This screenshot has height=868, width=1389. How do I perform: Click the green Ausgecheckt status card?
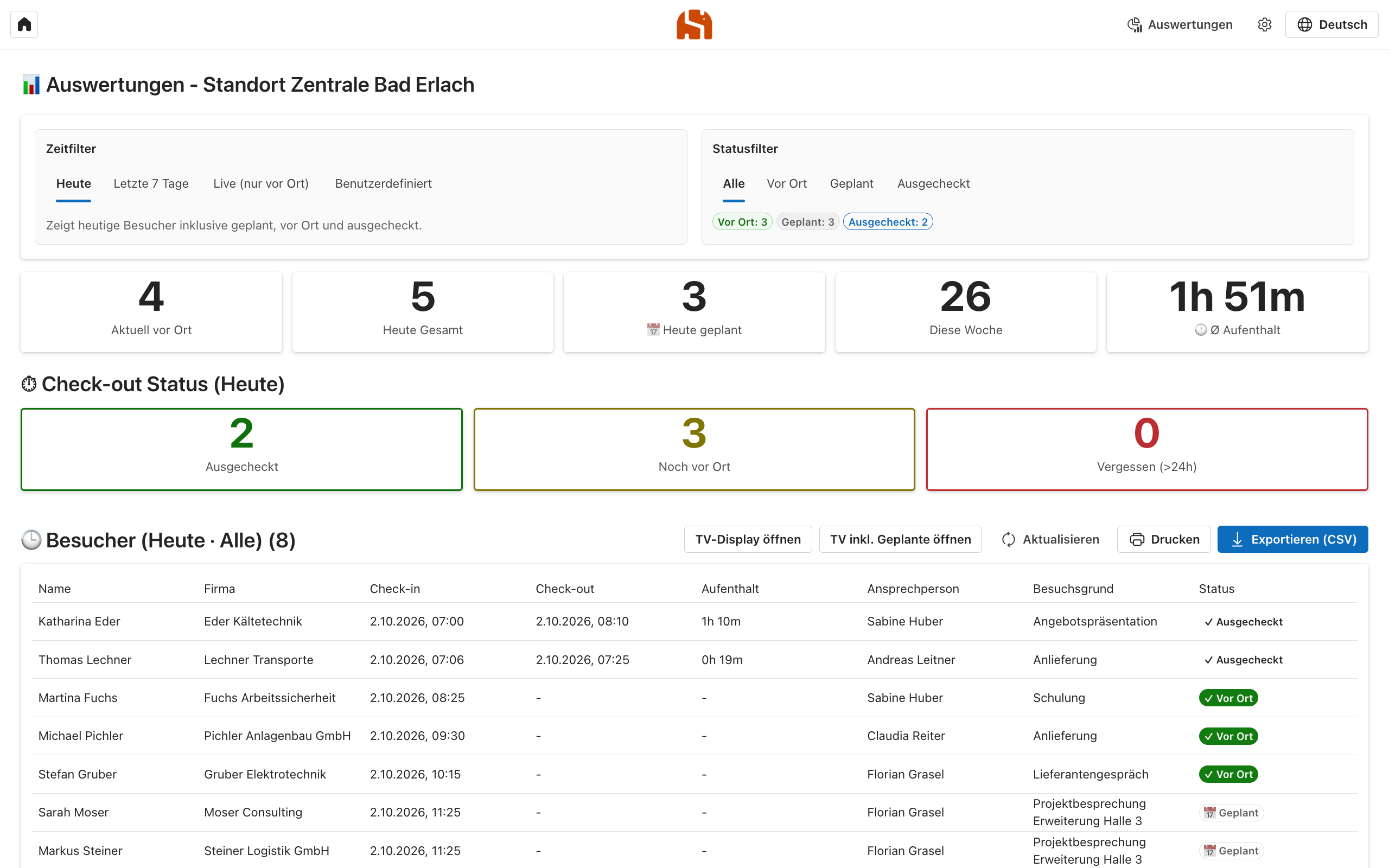[242, 449]
